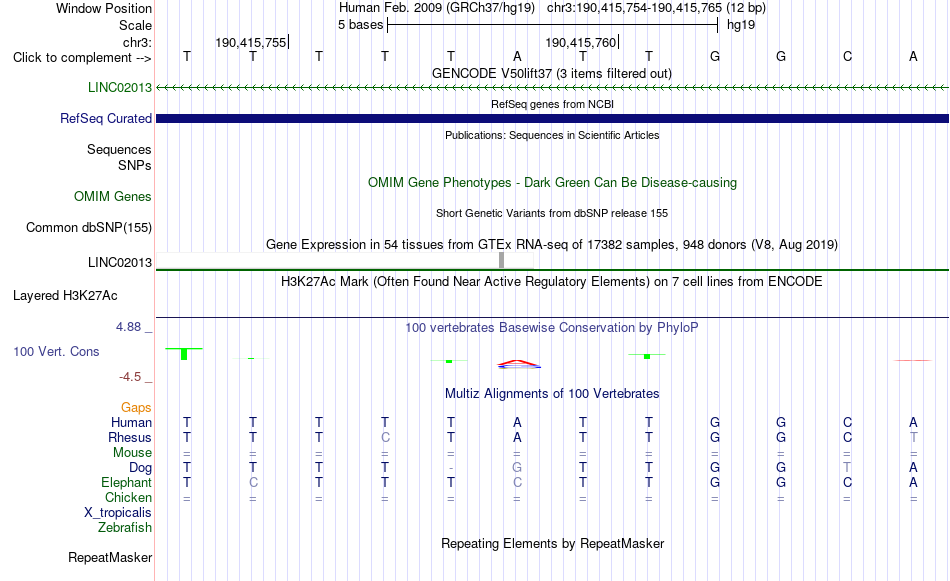This screenshot has height=581, width=950.
Task: Open 'RefSeq genes from NCBI' track title
Action: coord(552,104)
